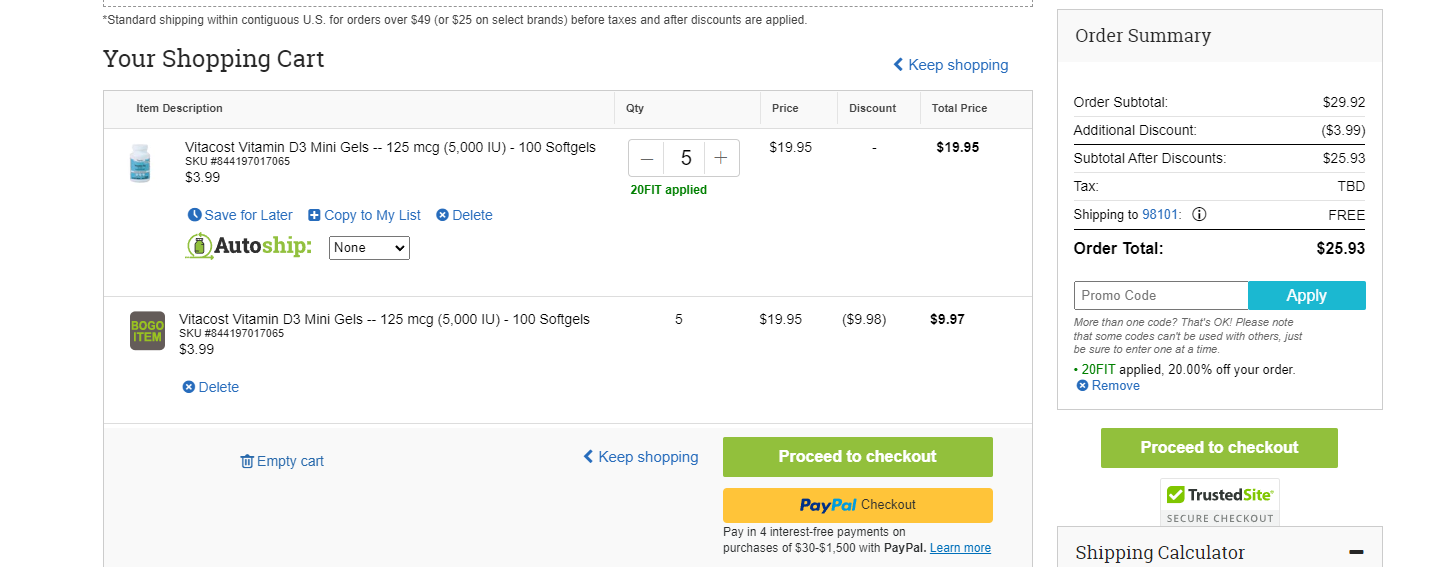1455x567 pixels.
Task: Collapse the Shipping Calculator panel
Action: click(x=1356, y=552)
